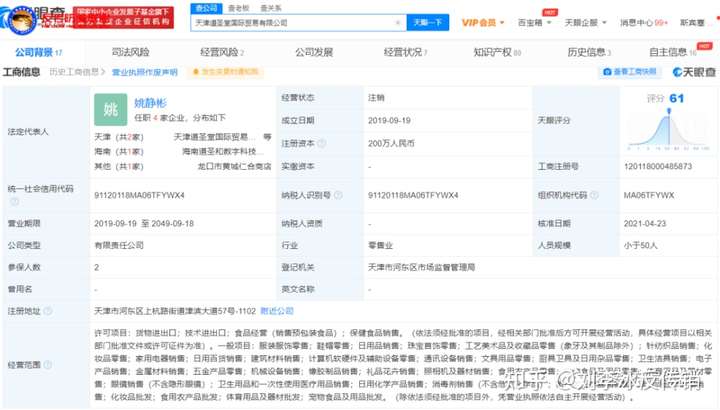Open the 龙口市黄城仁合商店 link
The width and height of the screenshot is (720, 410).
click(x=235, y=166)
